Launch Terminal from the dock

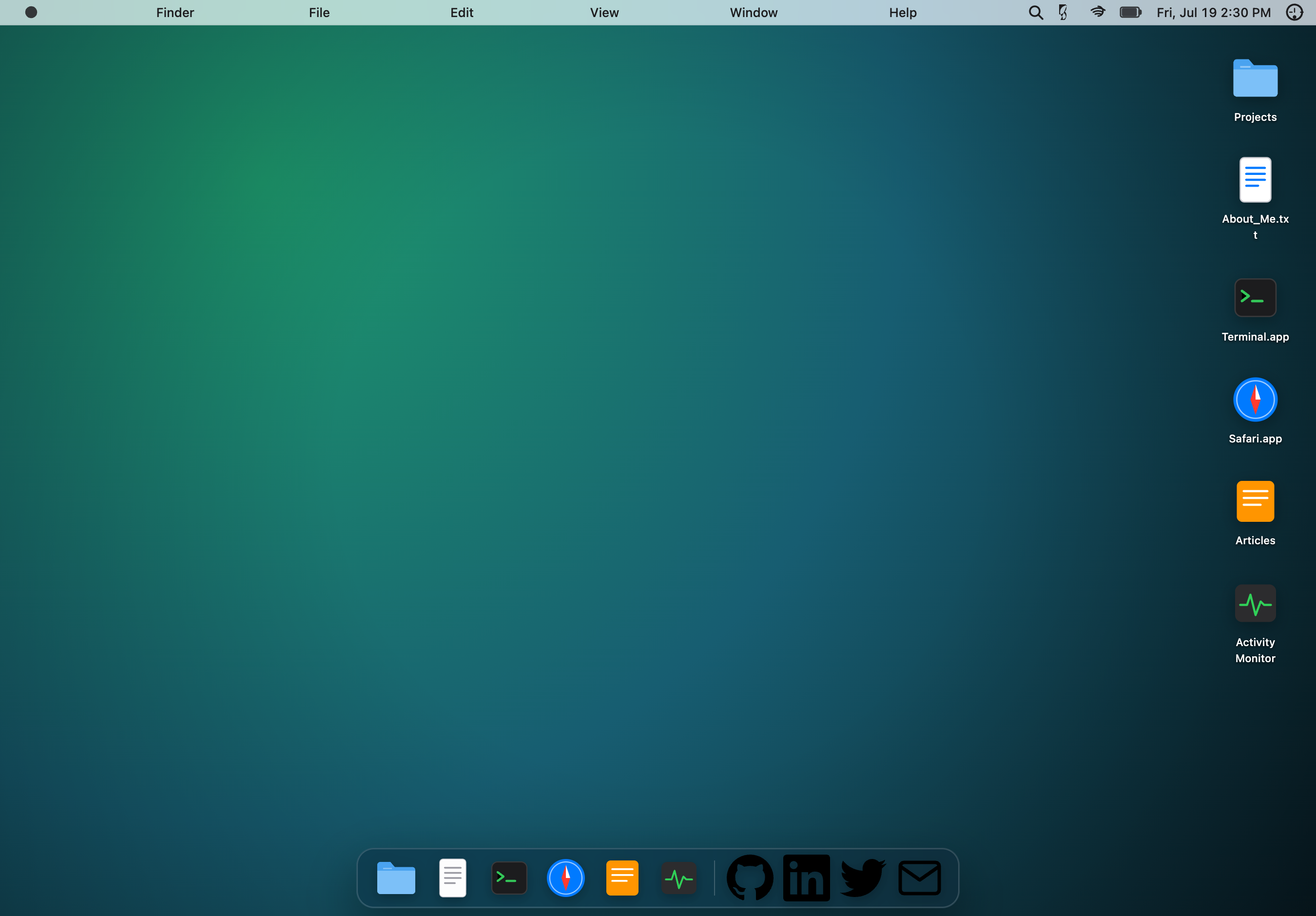click(x=509, y=878)
